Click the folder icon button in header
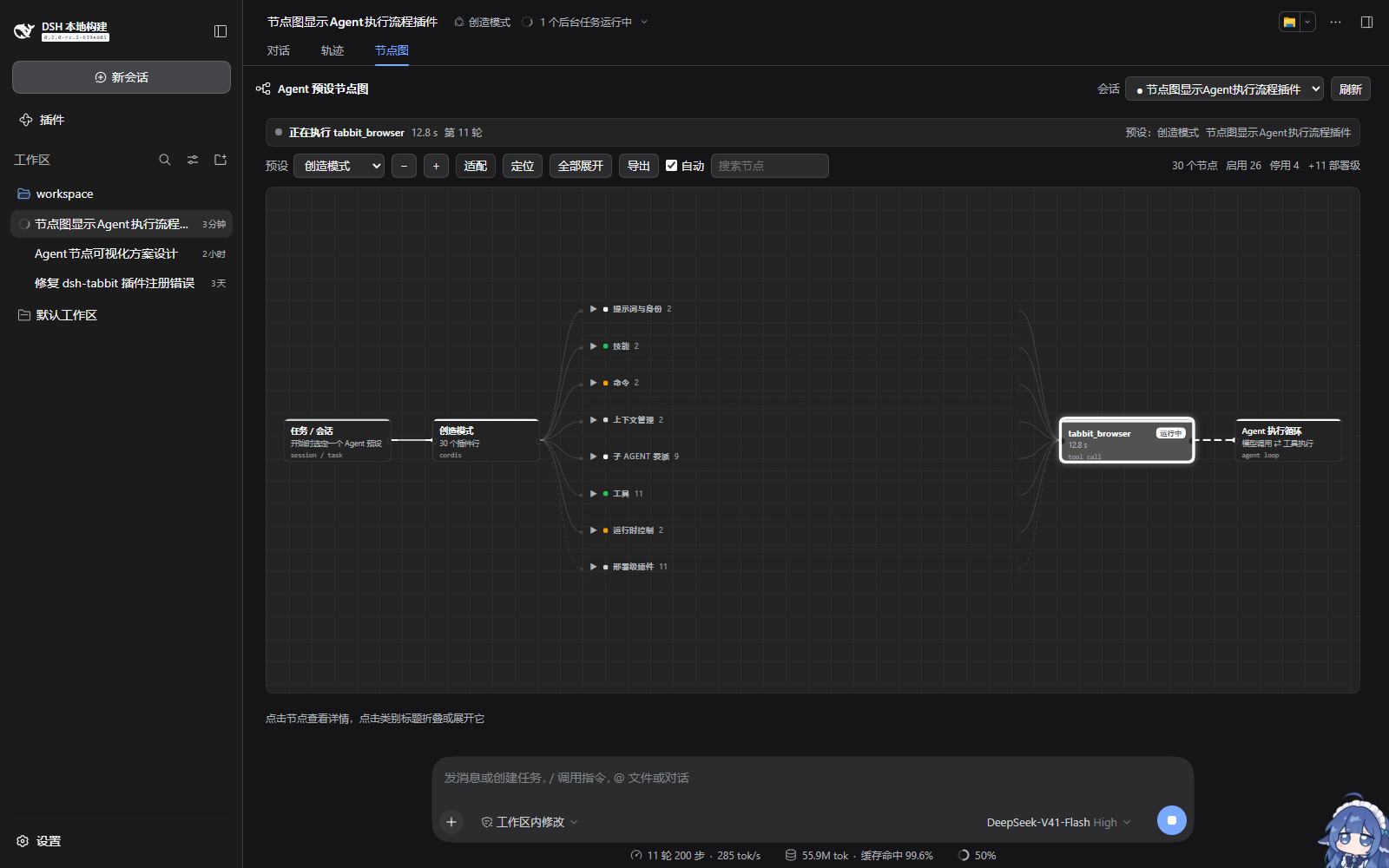1389x868 pixels. click(1289, 22)
